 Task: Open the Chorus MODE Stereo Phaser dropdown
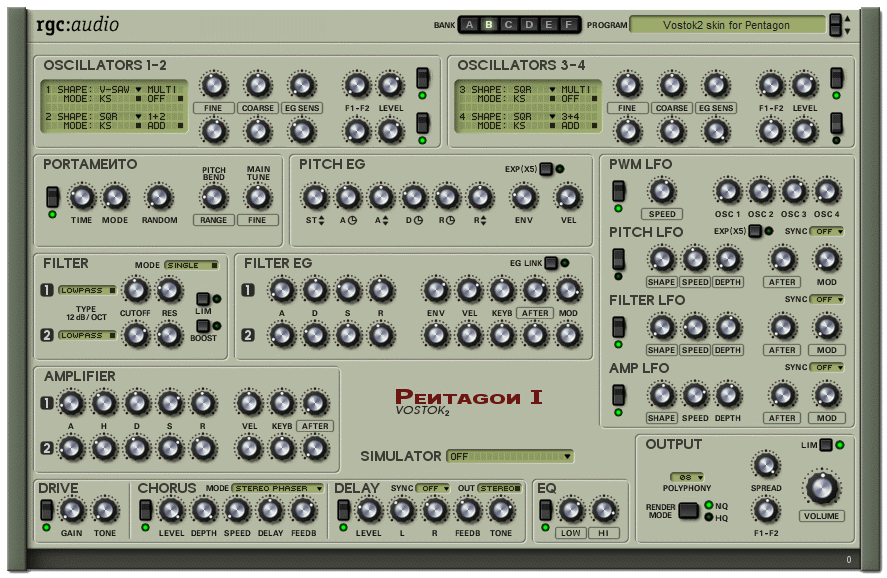tap(278, 488)
